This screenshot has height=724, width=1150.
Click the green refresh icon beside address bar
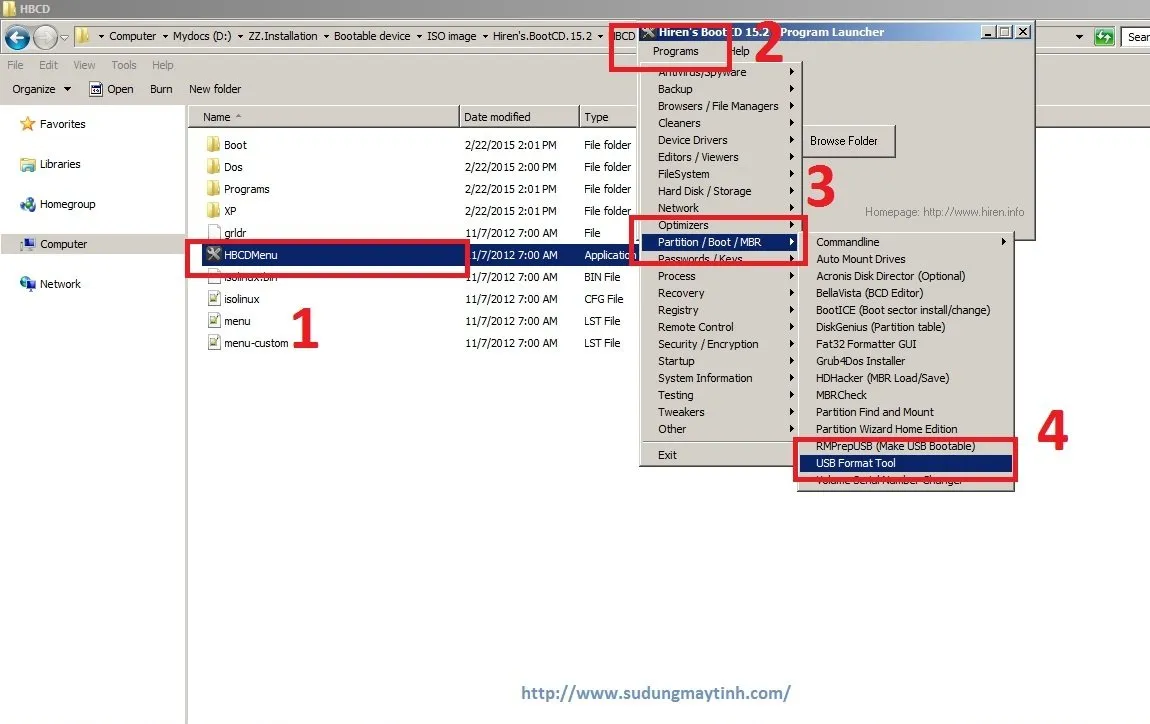pyautogui.click(x=1103, y=37)
